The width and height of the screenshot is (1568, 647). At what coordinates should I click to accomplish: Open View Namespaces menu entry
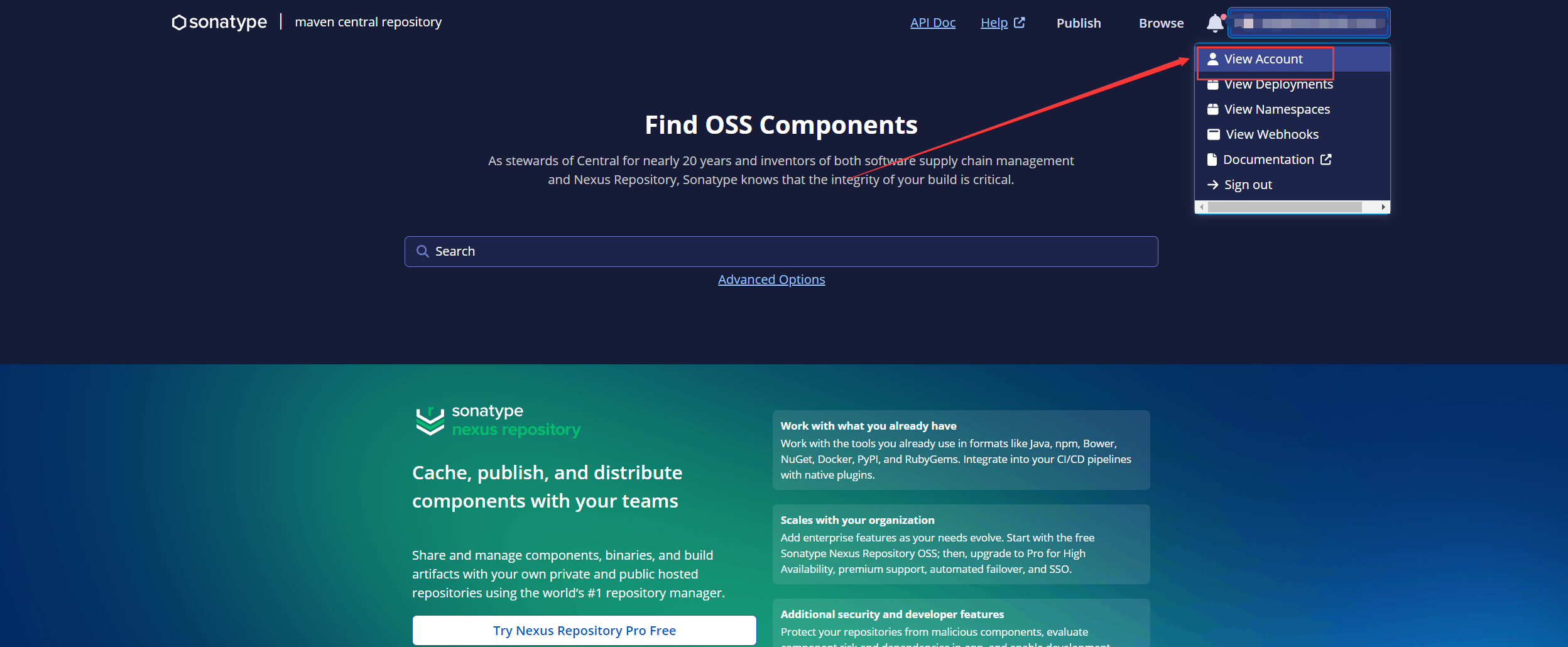[1292, 109]
